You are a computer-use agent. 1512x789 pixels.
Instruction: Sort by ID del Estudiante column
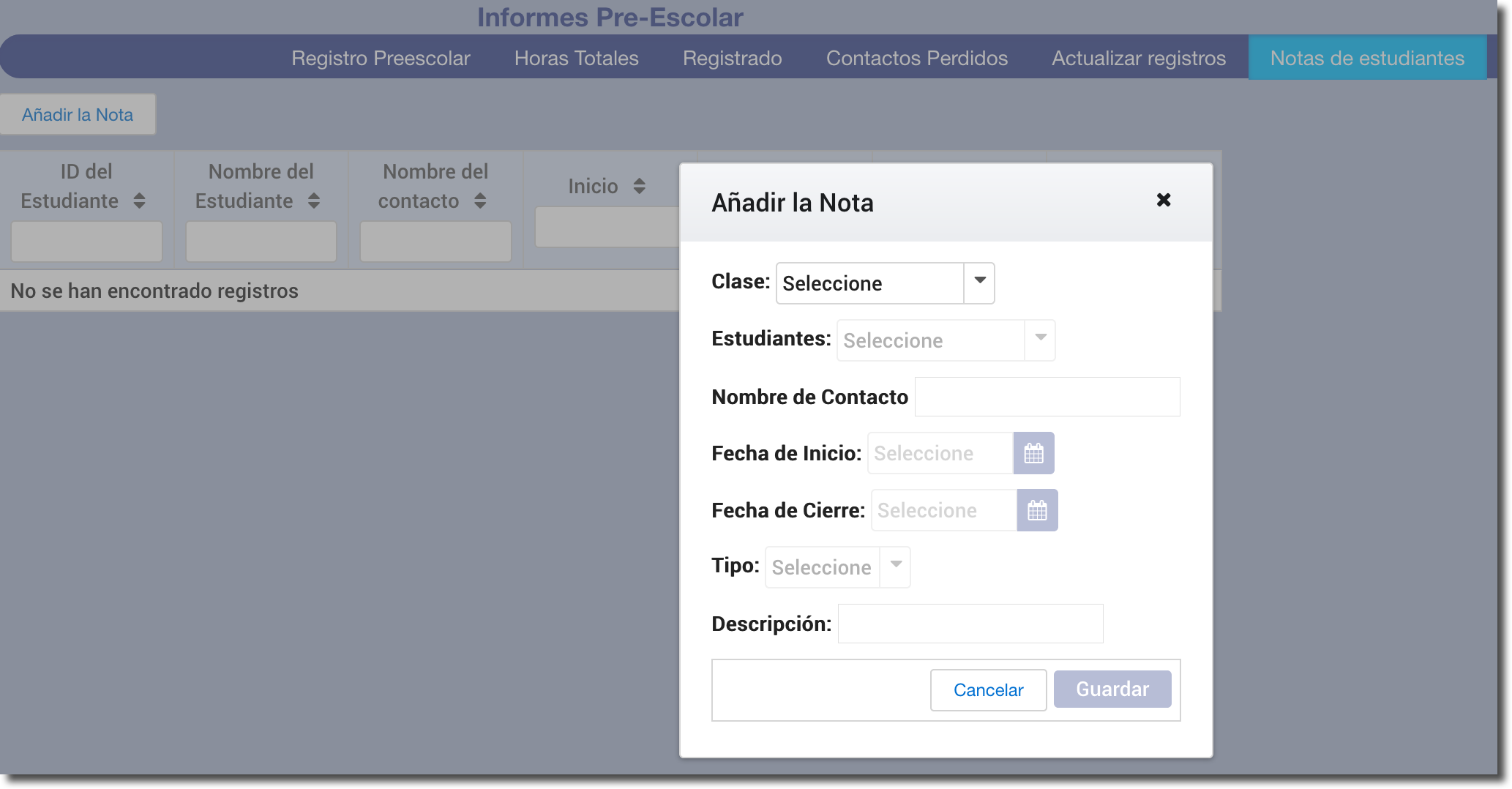(x=139, y=201)
